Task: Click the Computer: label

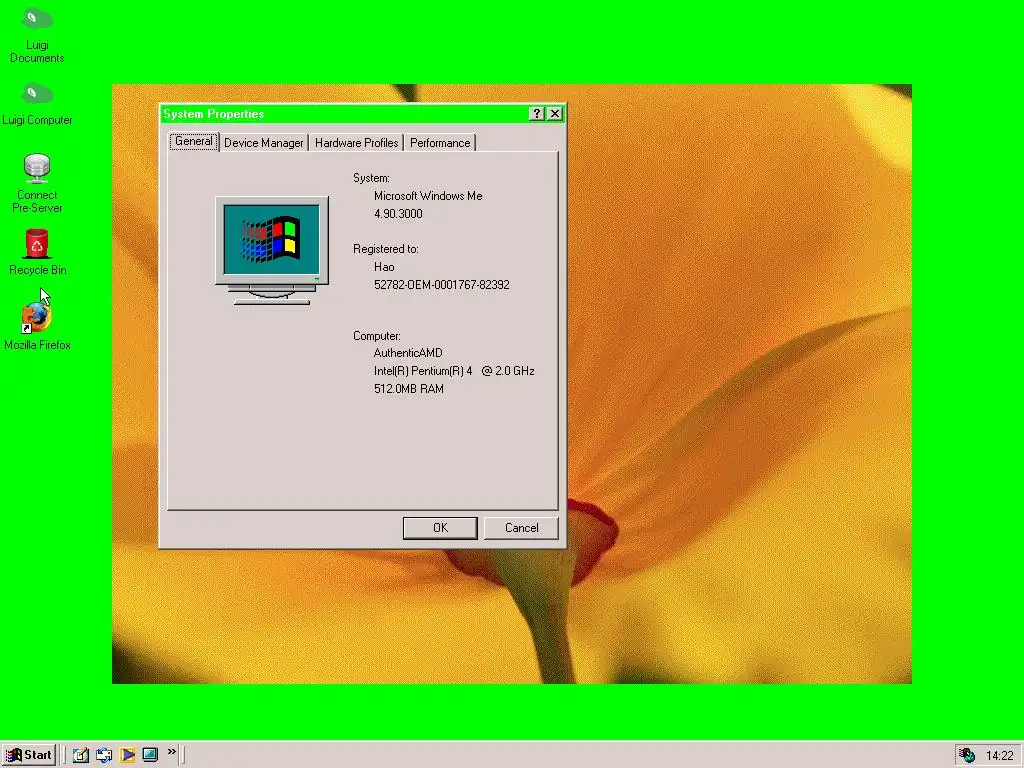Action: [377, 336]
